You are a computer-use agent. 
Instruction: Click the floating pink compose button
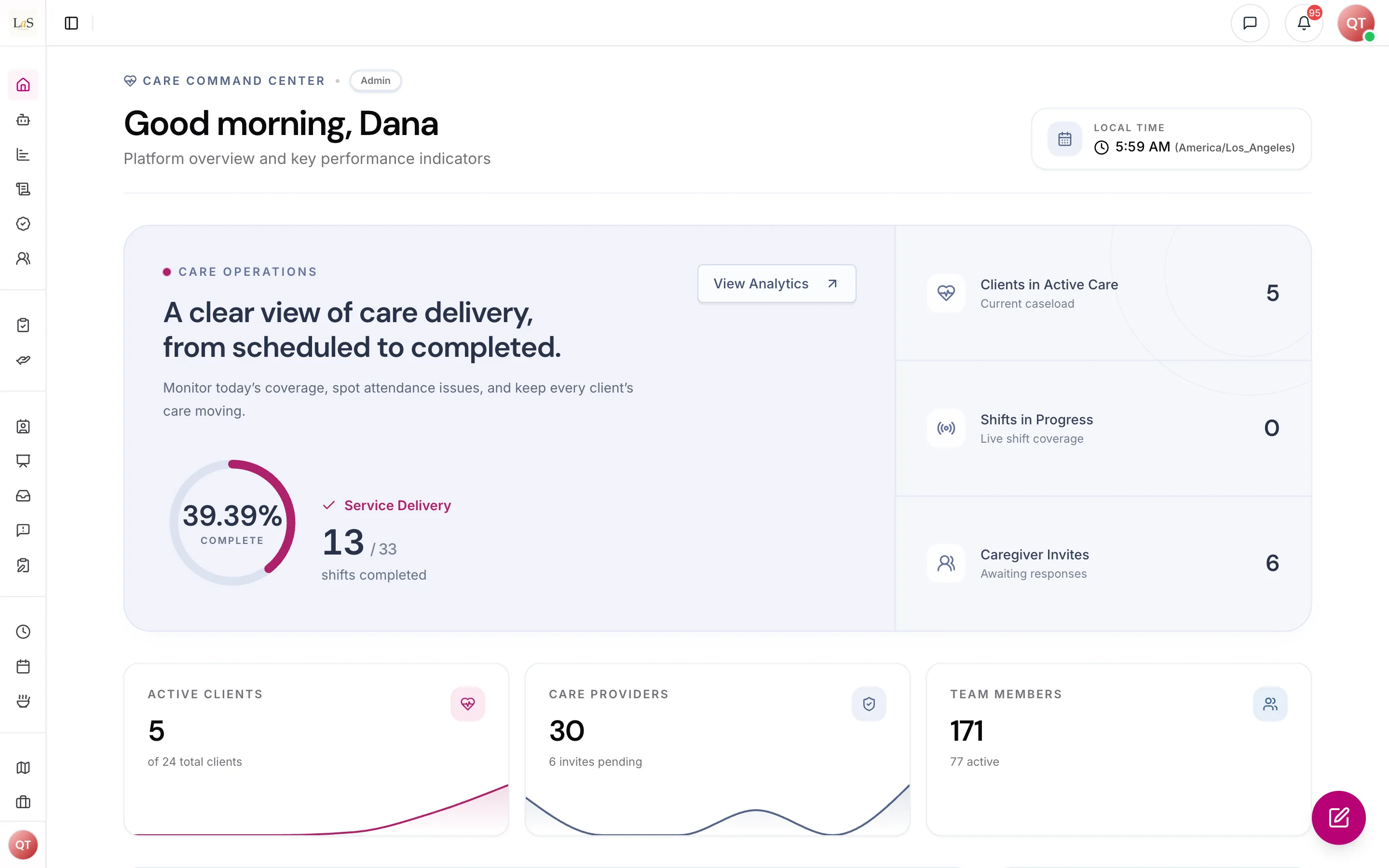(1338, 817)
